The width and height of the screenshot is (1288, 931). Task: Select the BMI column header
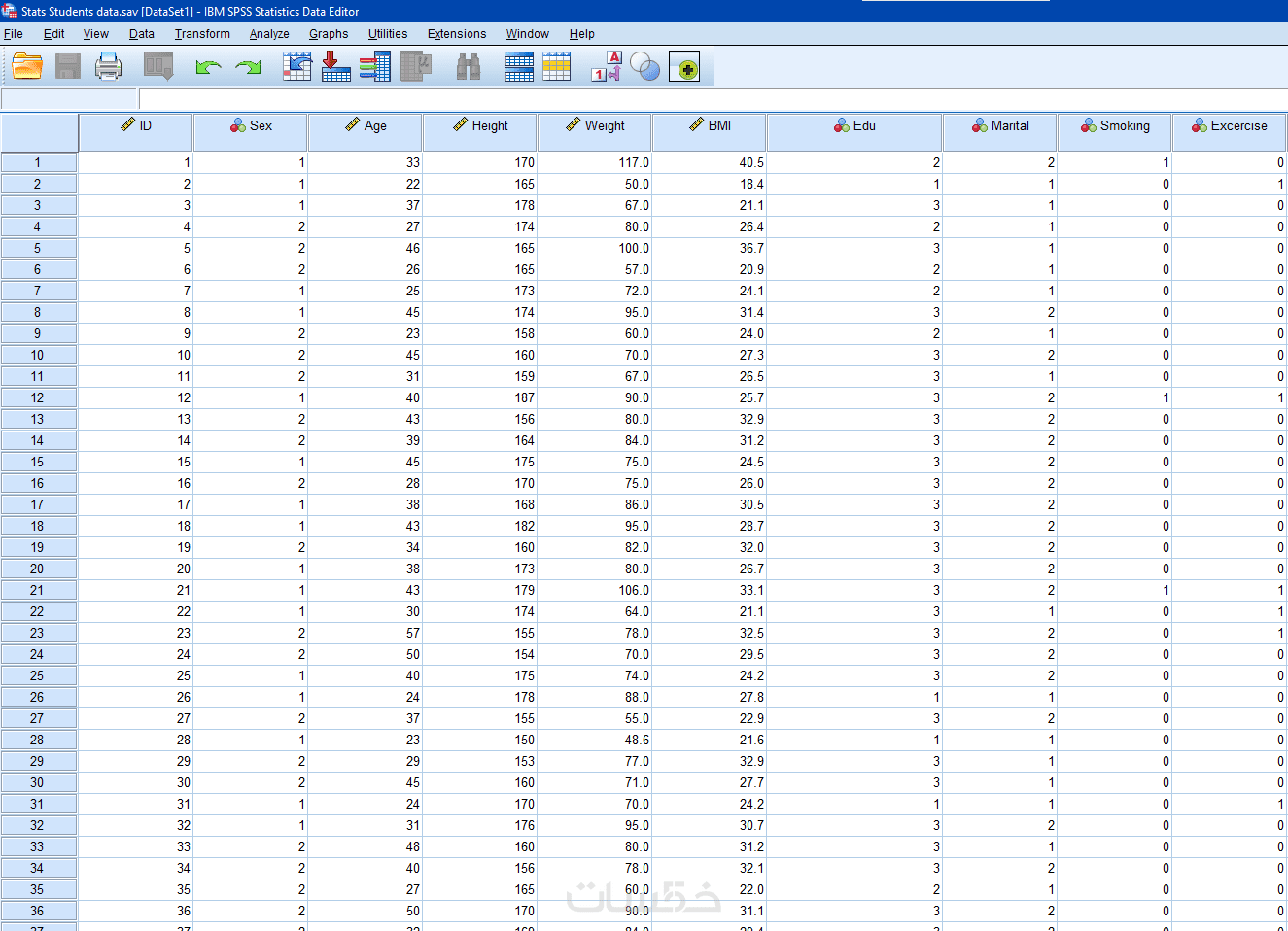pos(710,132)
